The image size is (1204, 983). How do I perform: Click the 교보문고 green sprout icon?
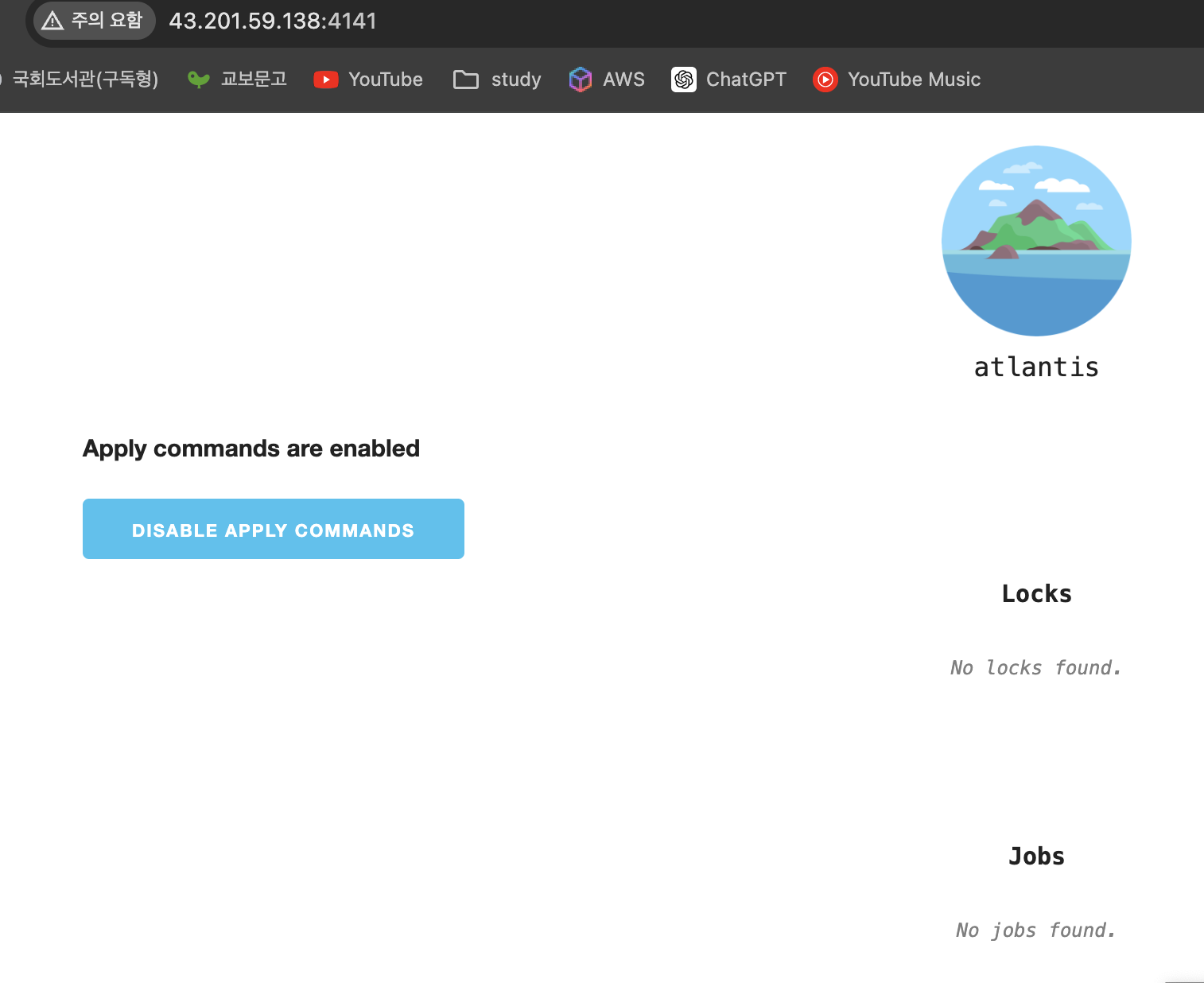pos(199,80)
